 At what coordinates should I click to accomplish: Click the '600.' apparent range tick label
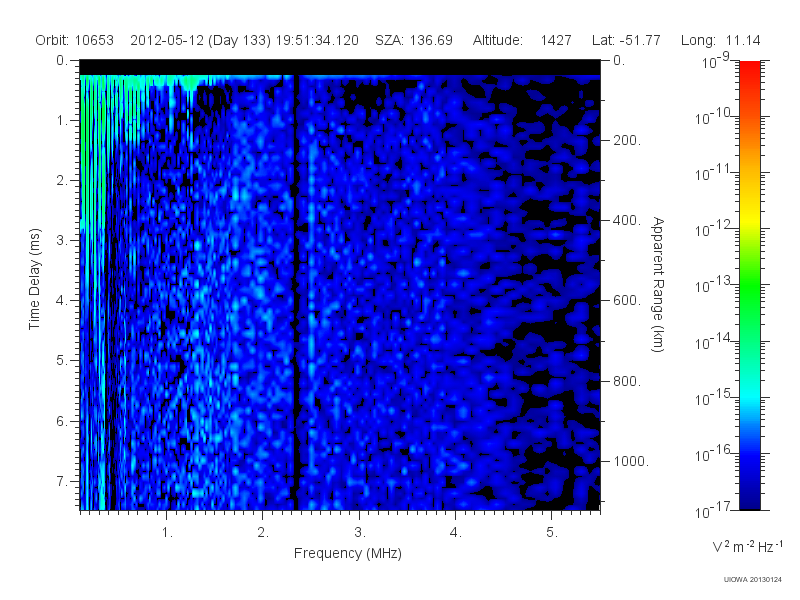(627, 301)
